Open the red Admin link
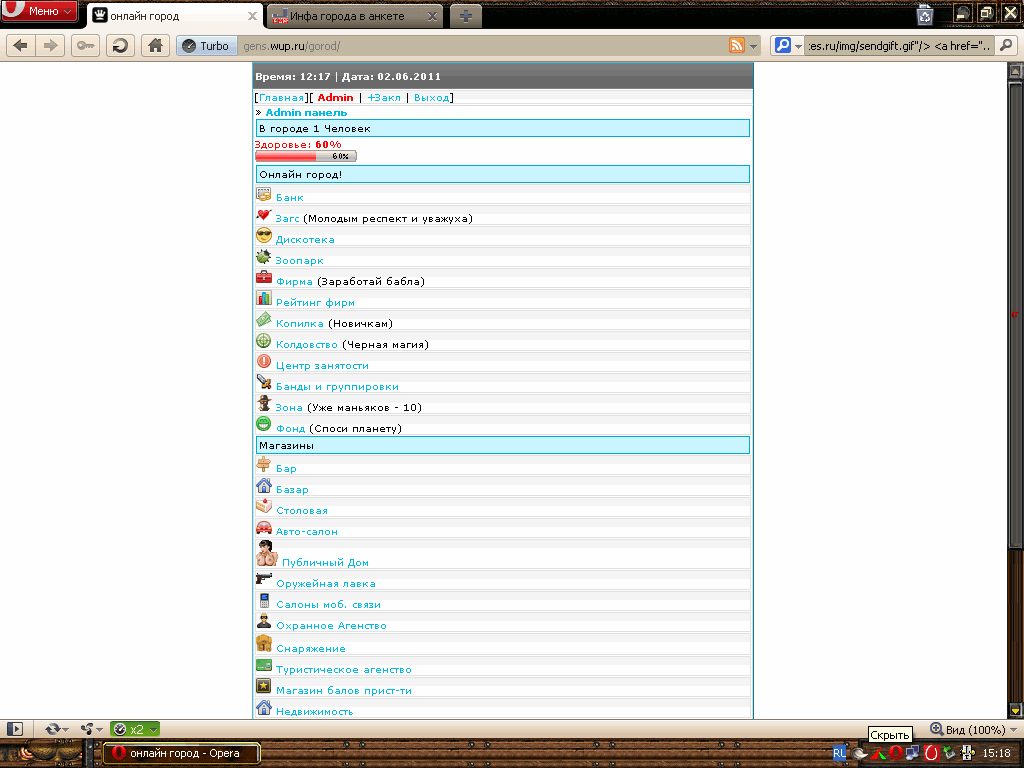Viewport: 1024px width, 768px height. pyautogui.click(x=335, y=97)
